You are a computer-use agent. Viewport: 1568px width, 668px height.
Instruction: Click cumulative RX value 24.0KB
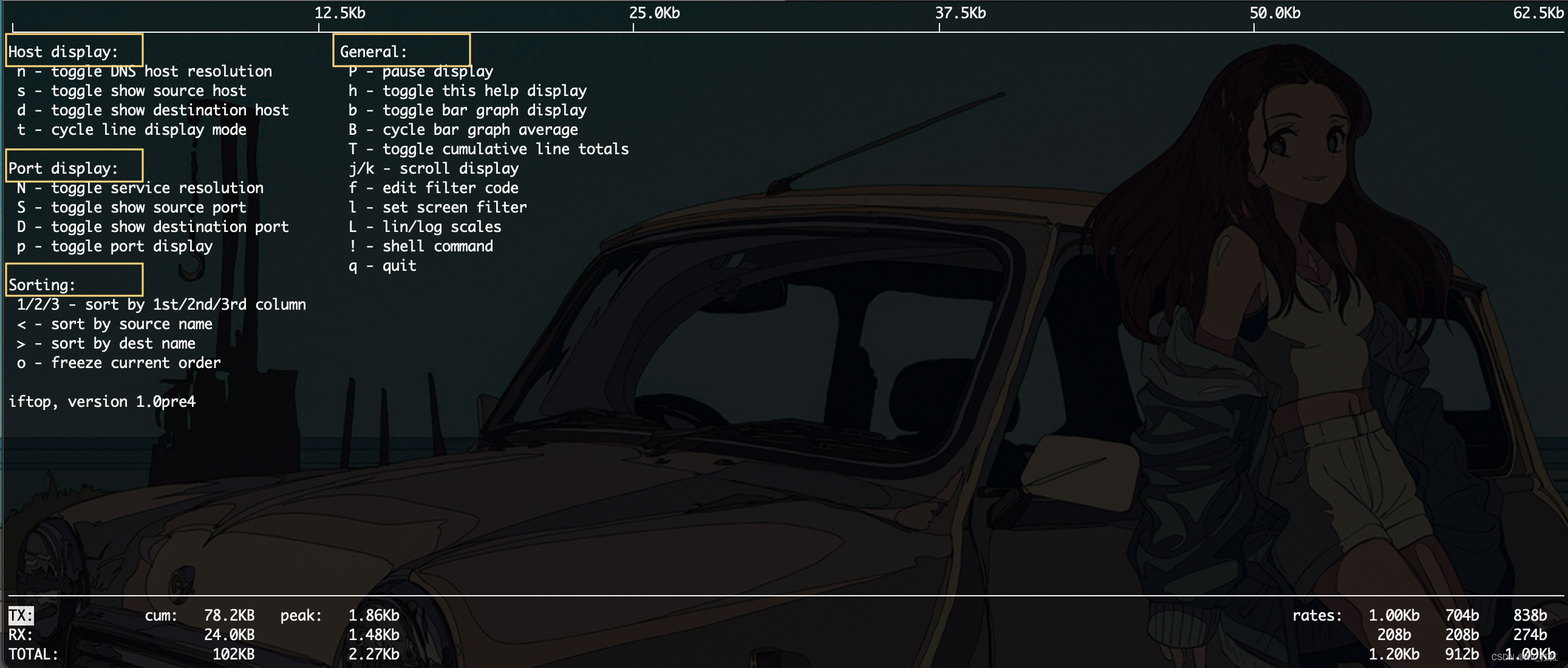230,635
